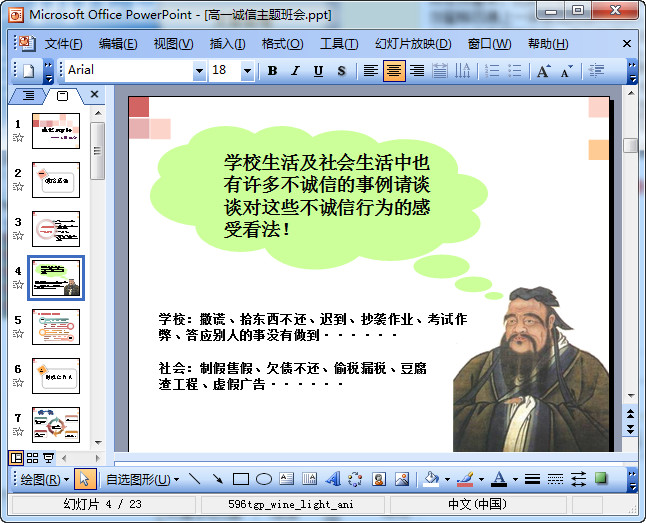Select the Oval drawing tool
This screenshot has width=646, height=523.
point(264,479)
